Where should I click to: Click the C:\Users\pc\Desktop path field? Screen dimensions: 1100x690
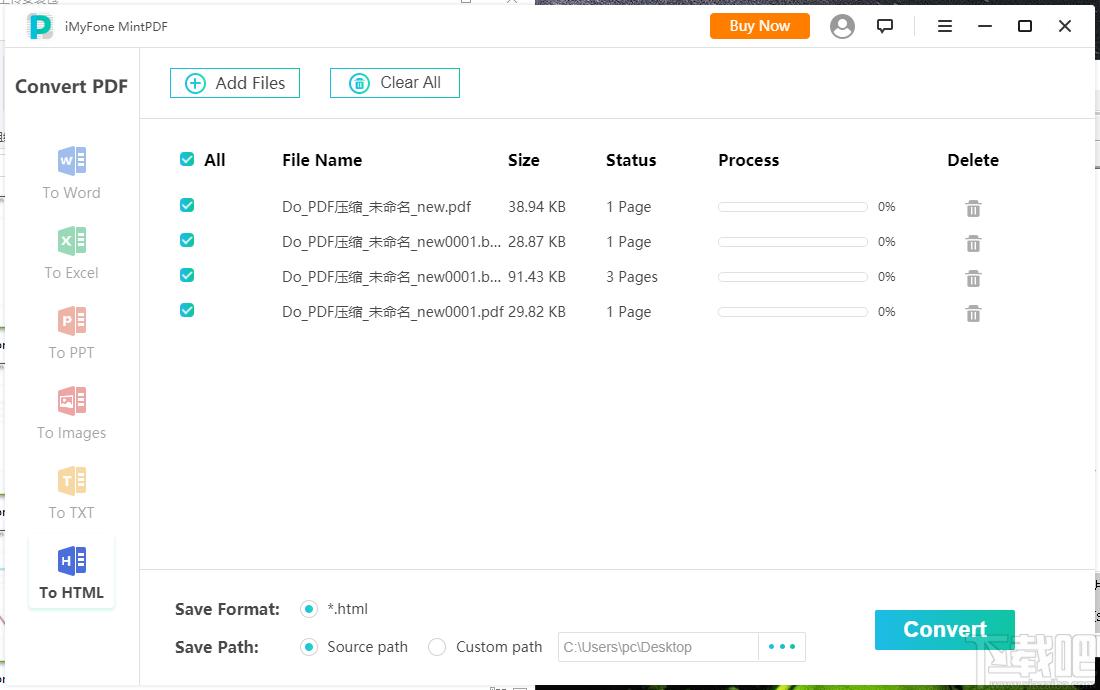(658, 647)
